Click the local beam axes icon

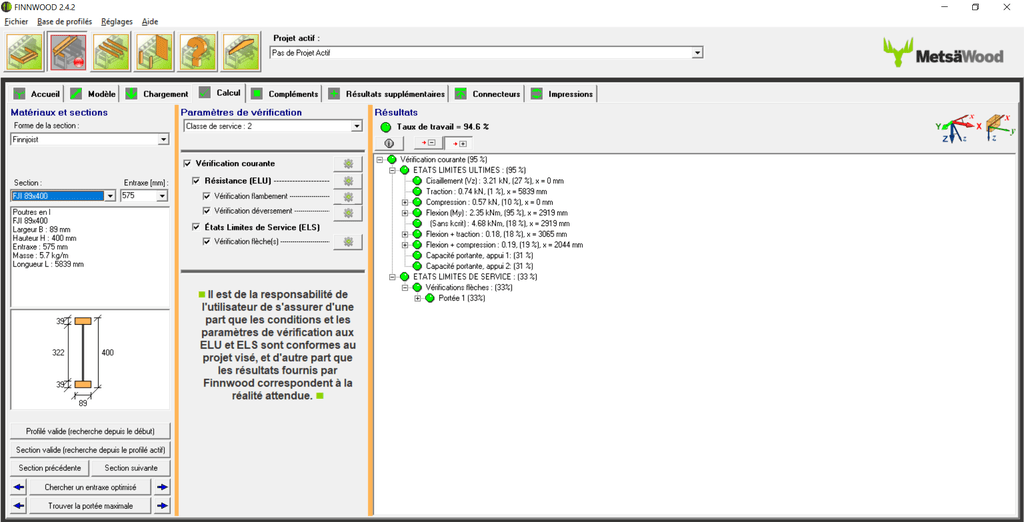[1000, 127]
